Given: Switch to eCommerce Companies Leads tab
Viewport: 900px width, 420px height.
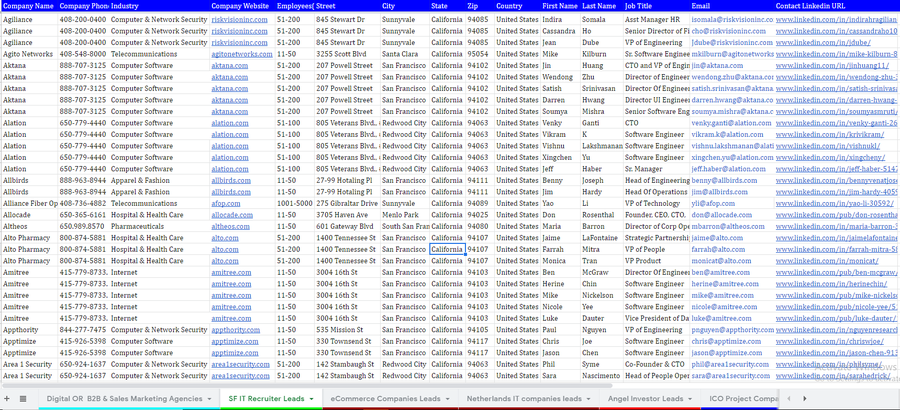Looking at the screenshot, I should coord(385,399).
